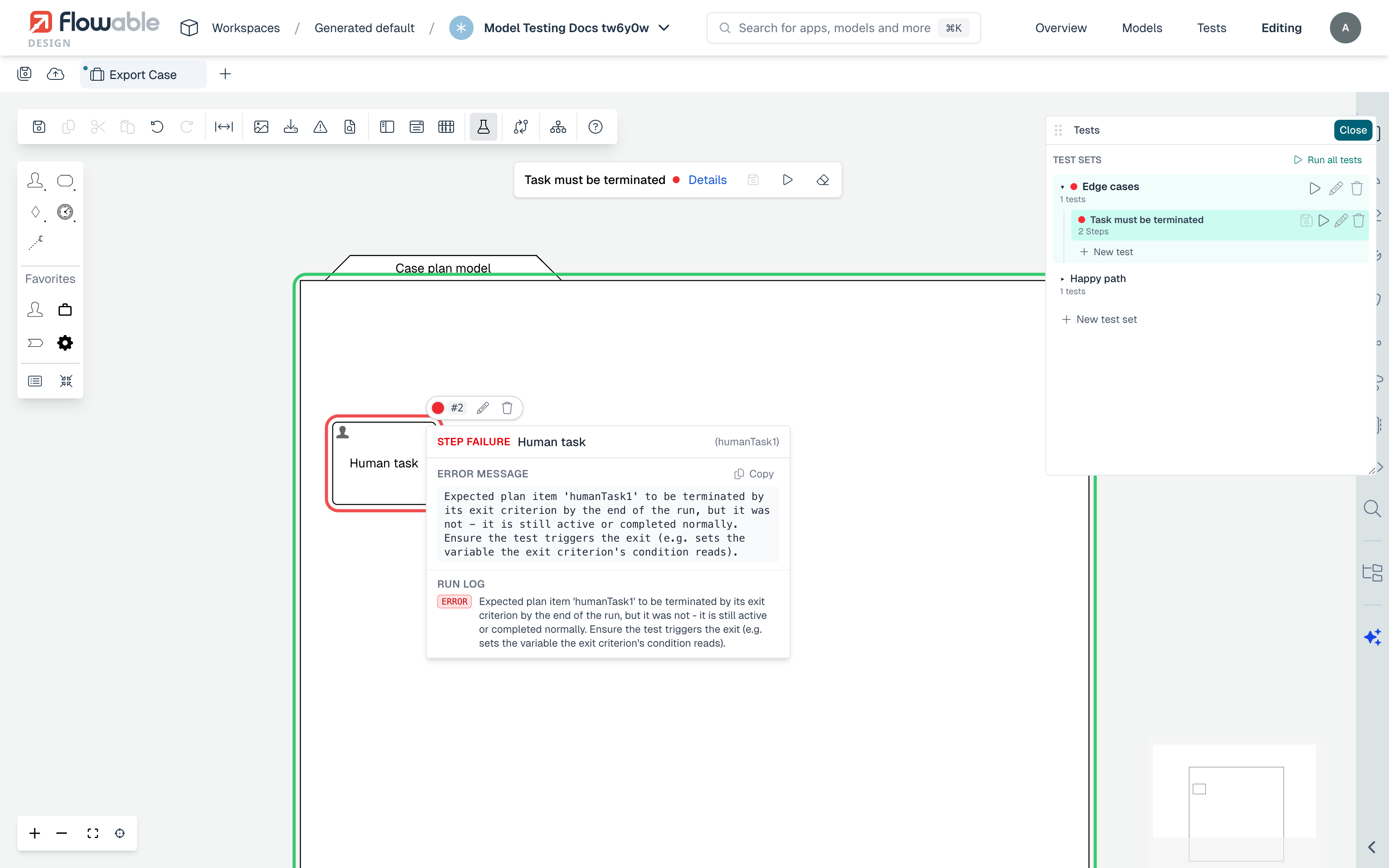The image size is (1389, 868).
Task: Click the Undo arrow in toolbar
Action: click(x=157, y=127)
